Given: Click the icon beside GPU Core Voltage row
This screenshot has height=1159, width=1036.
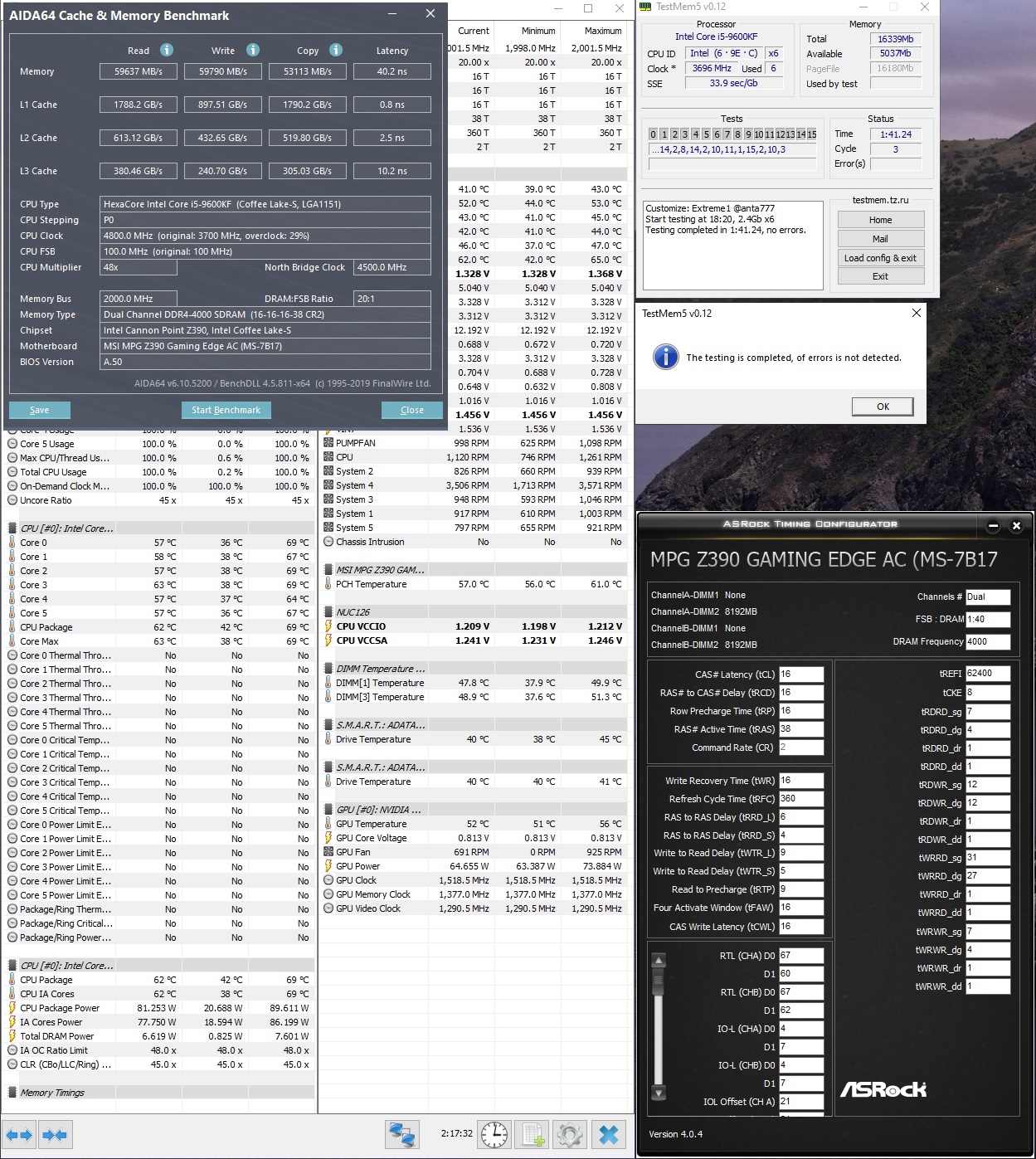Looking at the screenshot, I should pos(328,838).
